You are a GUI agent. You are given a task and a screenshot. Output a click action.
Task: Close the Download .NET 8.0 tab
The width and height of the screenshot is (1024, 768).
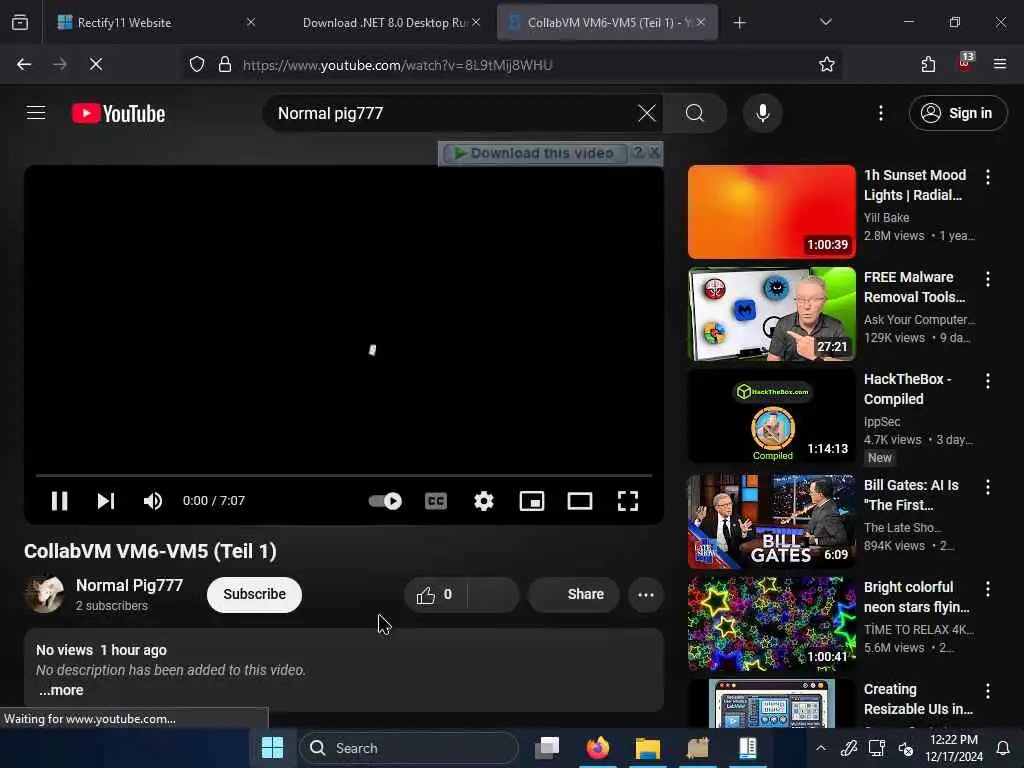click(x=476, y=22)
